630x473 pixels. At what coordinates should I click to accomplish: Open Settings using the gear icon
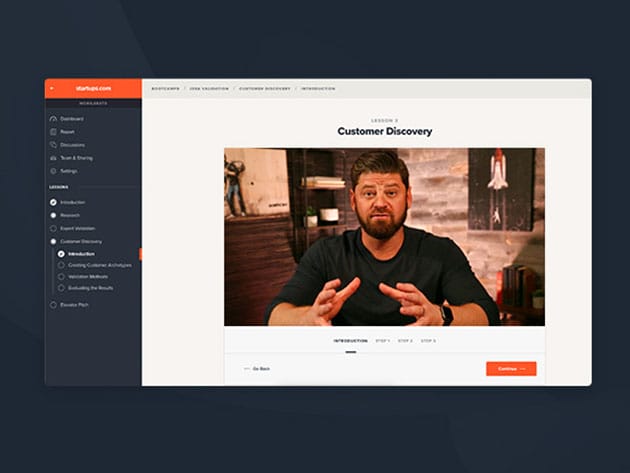click(53, 171)
